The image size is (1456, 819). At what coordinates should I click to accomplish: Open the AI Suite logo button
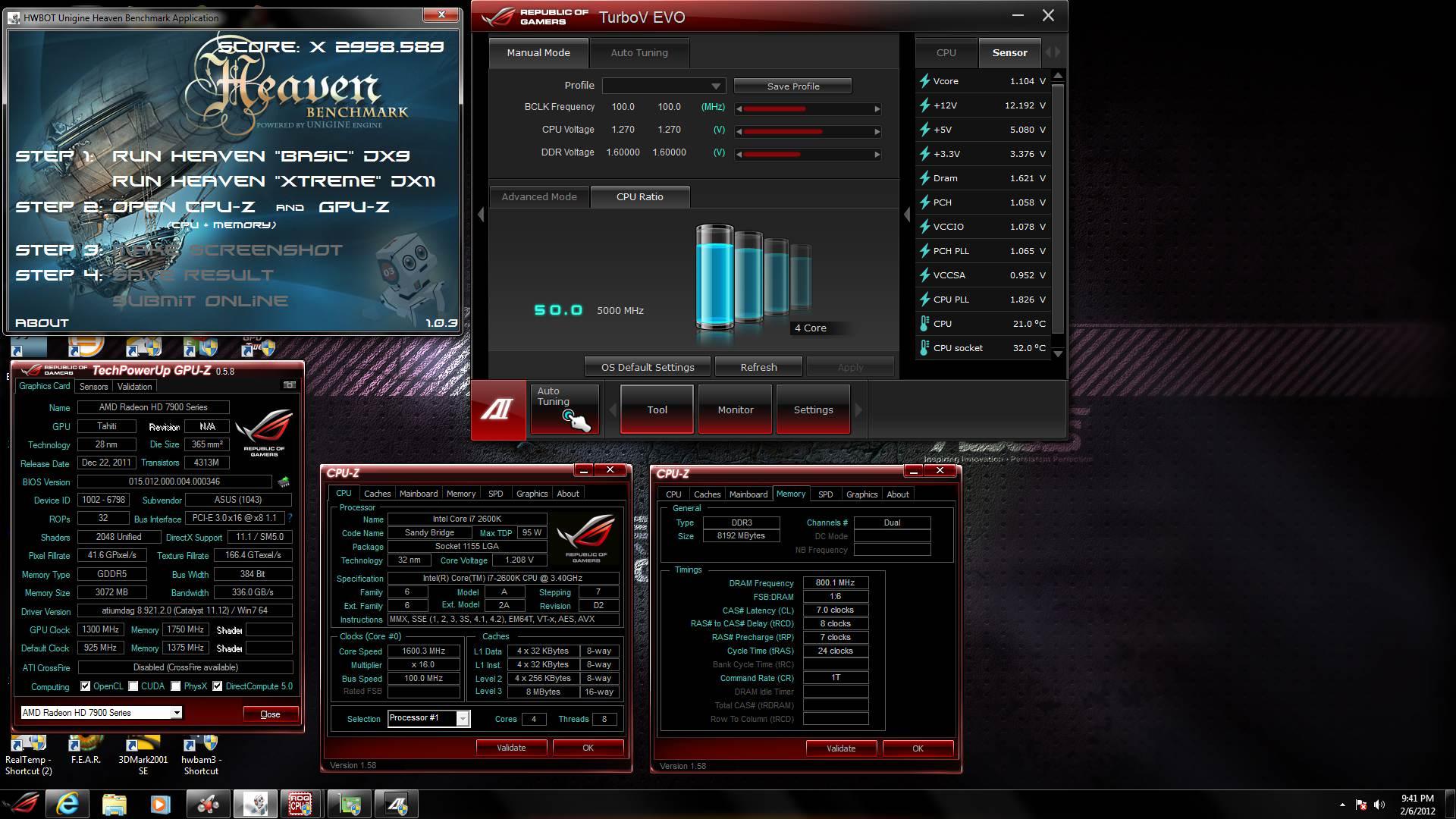[498, 409]
